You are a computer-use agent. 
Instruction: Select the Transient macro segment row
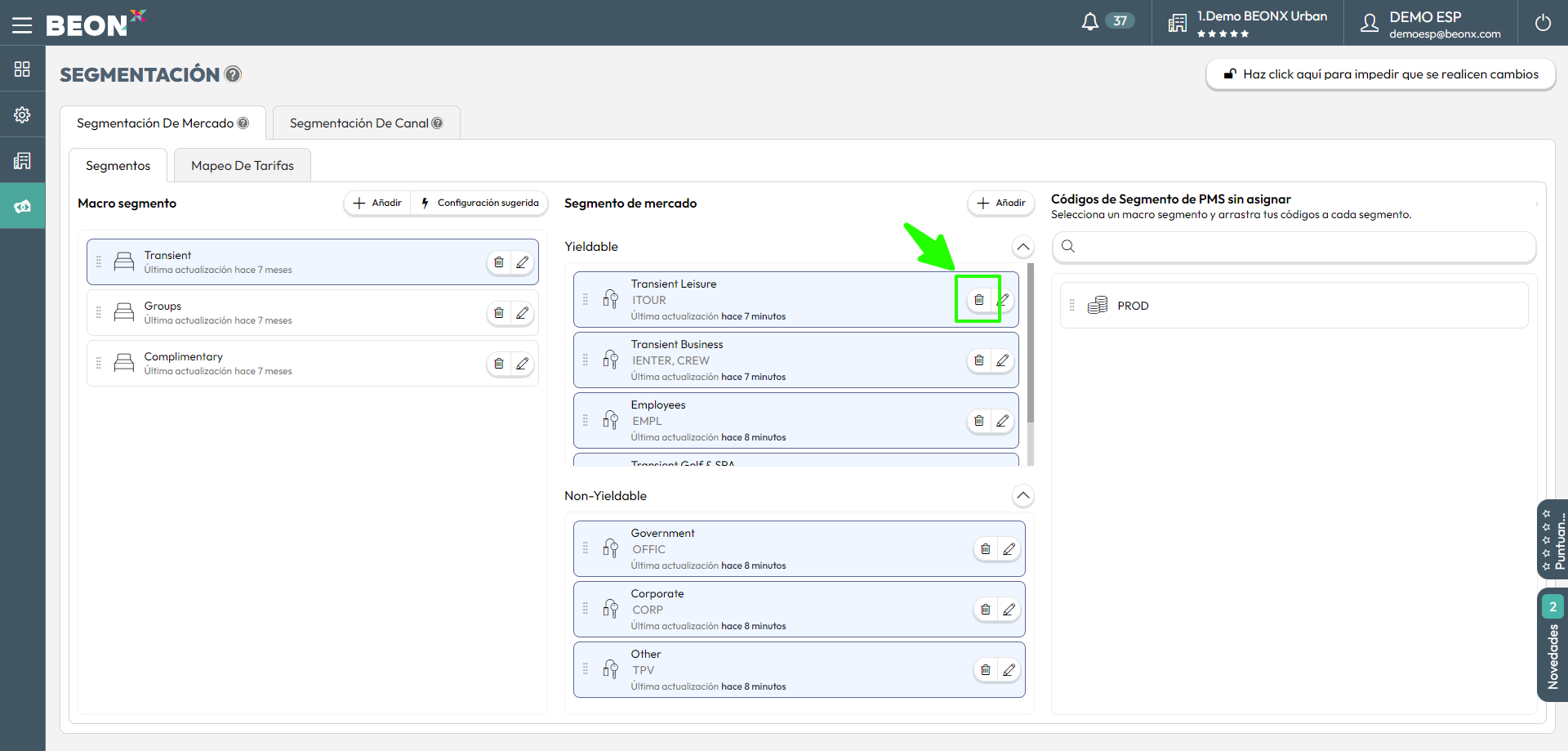(313, 262)
